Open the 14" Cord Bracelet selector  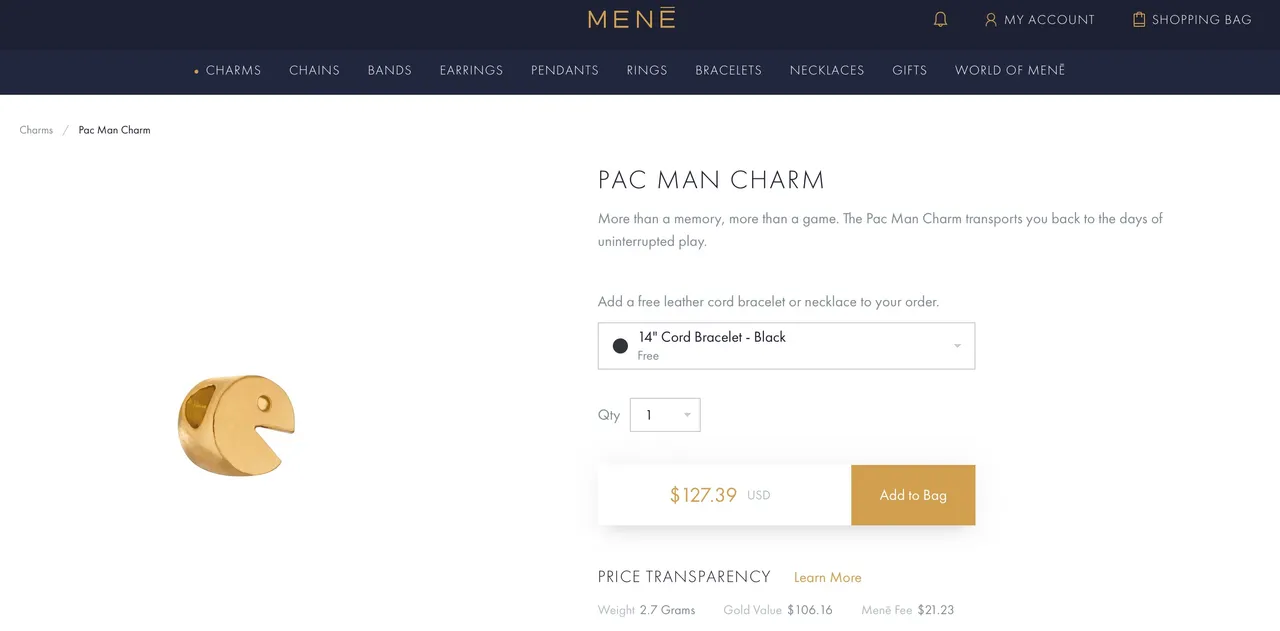coord(786,346)
